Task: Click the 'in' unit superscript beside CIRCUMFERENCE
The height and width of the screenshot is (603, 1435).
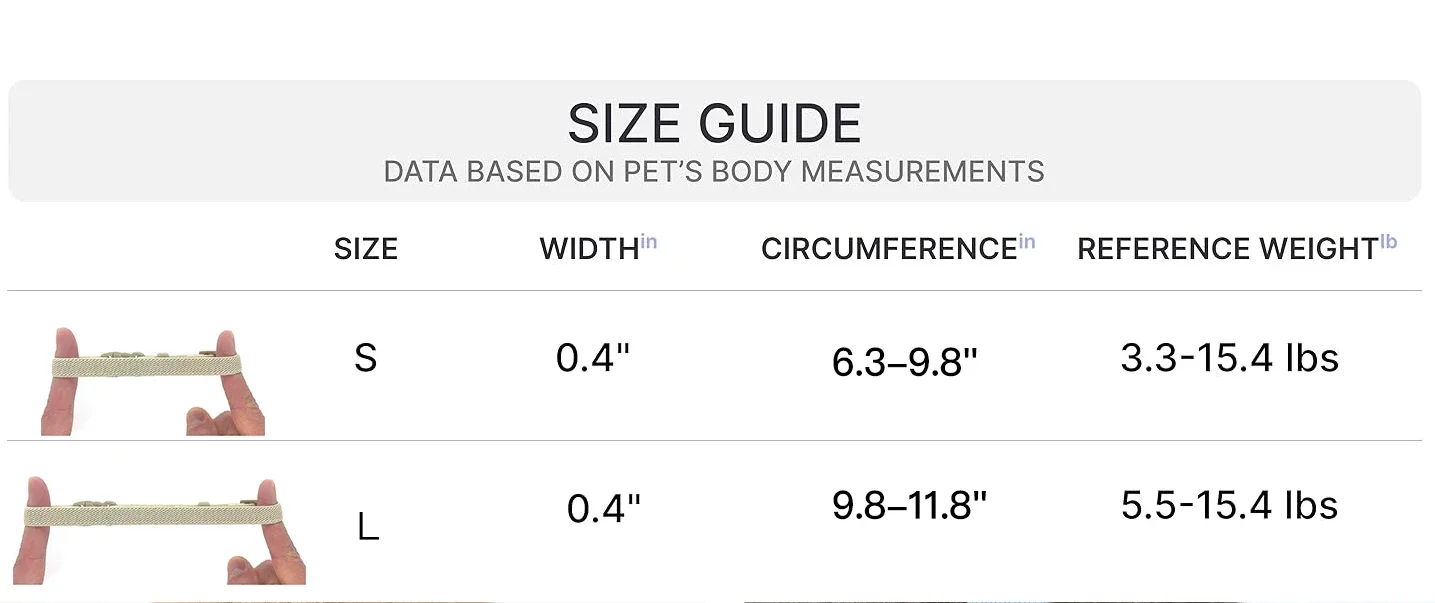Action: tap(1027, 242)
